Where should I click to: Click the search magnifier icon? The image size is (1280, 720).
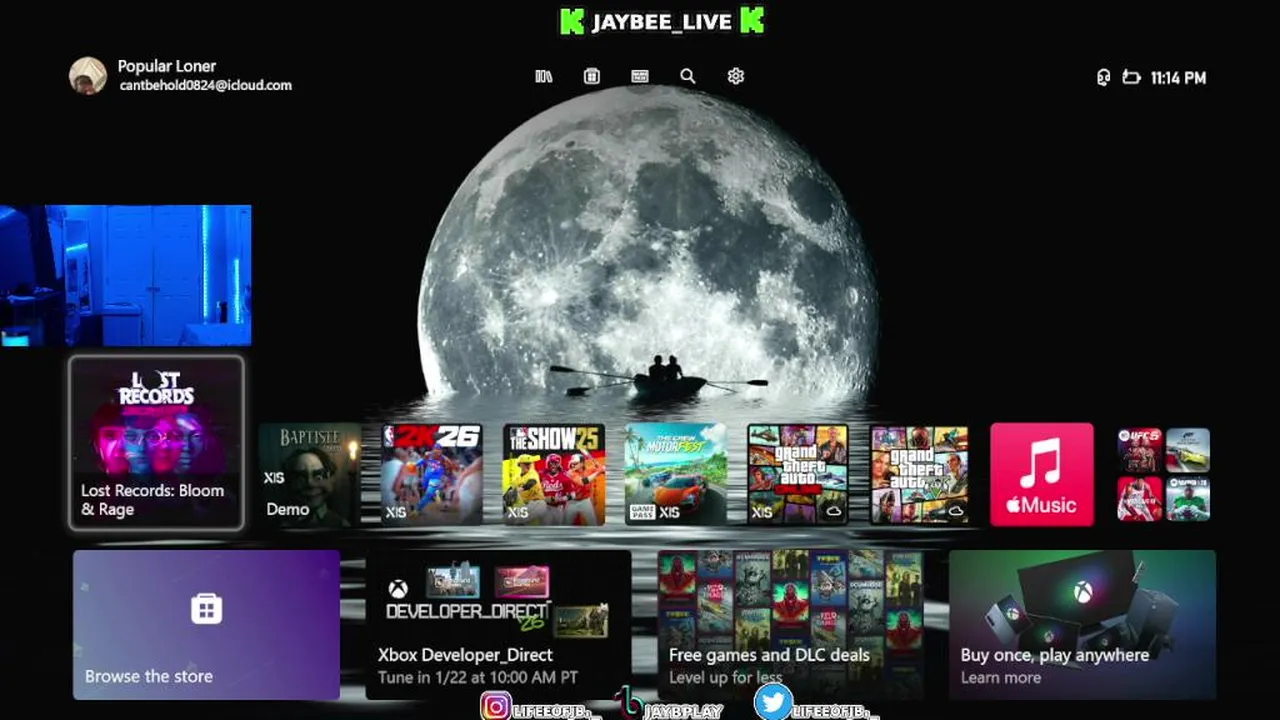point(688,76)
